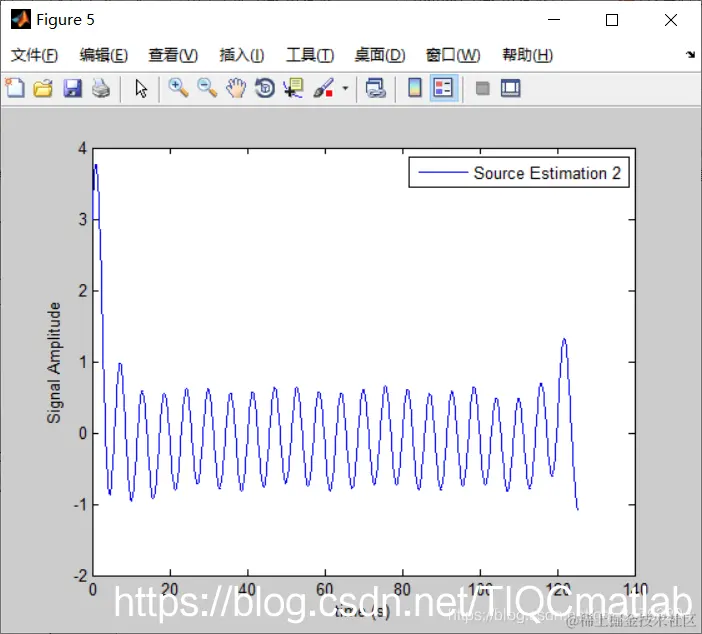Image resolution: width=702 pixels, height=634 pixels.
Task: Close the Figure 5 window
Action: (671, 20)
